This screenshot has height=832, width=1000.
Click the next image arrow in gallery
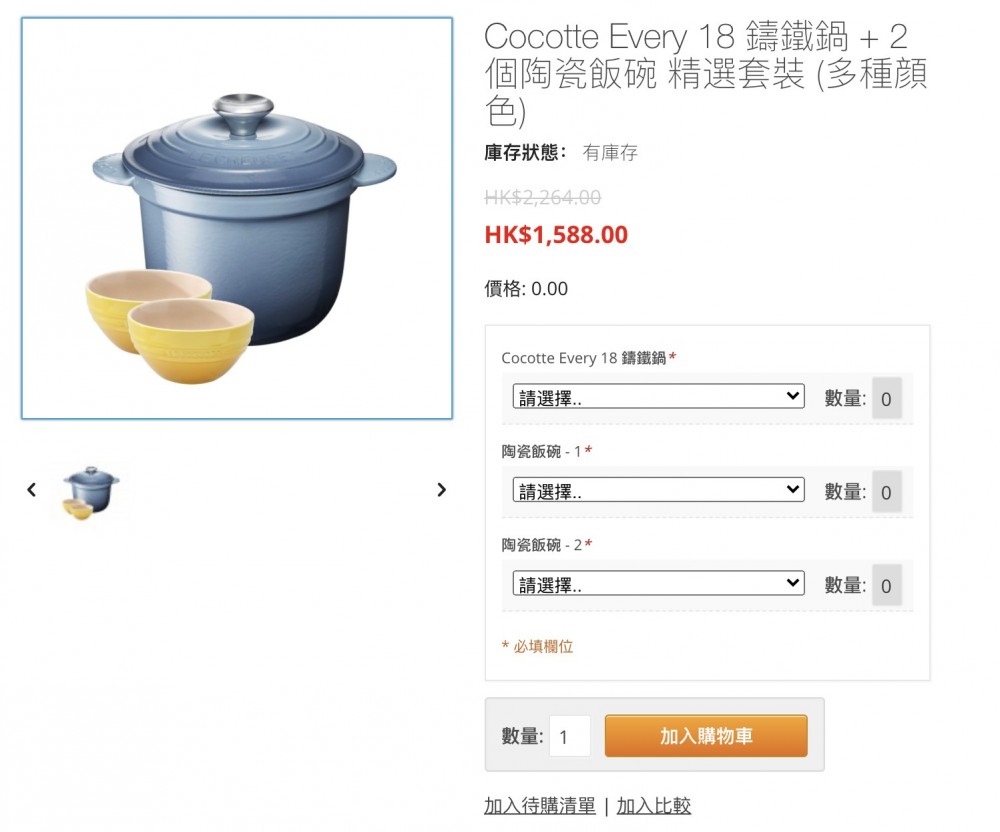pos(441,490)
